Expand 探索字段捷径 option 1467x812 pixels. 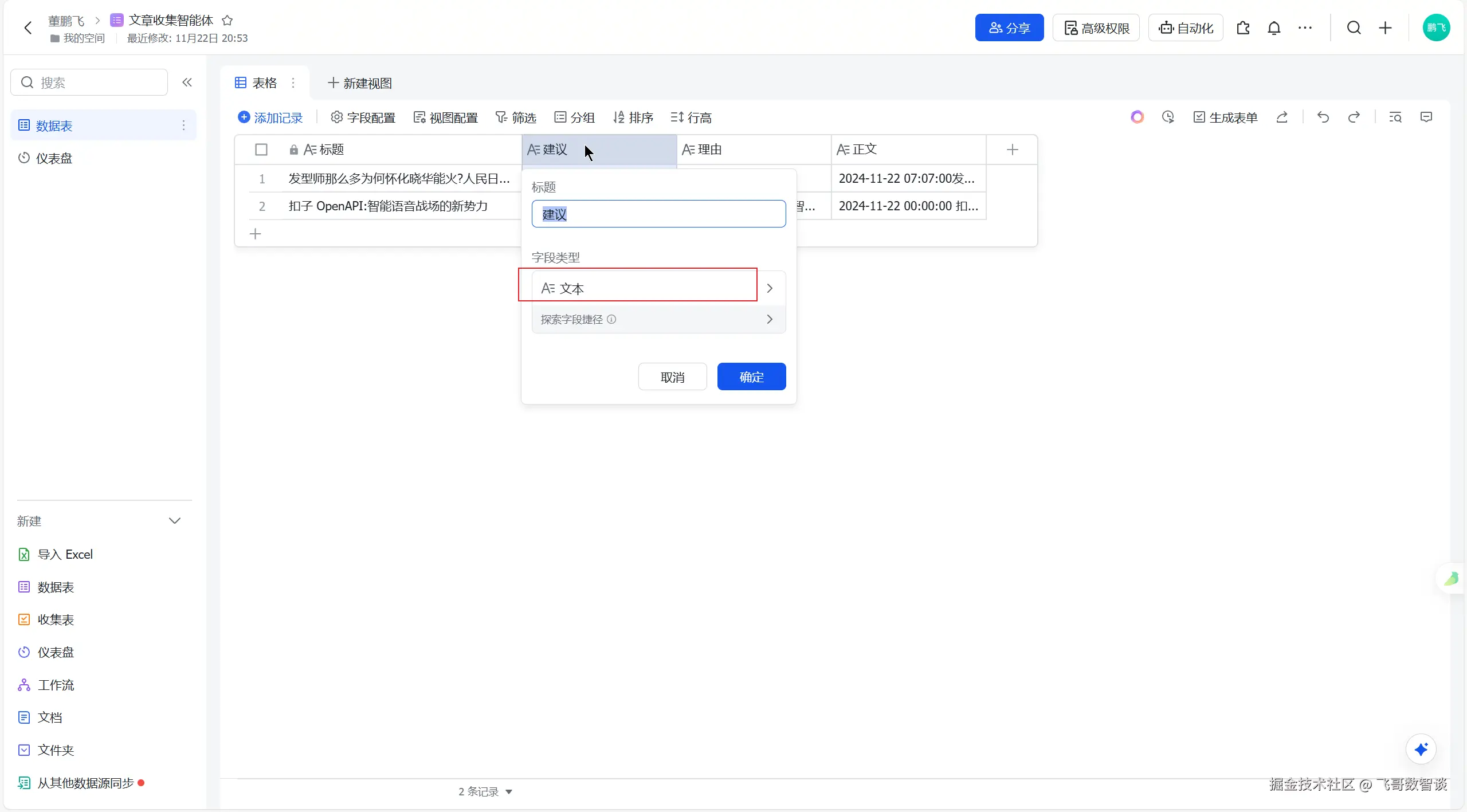click(658, 319)
